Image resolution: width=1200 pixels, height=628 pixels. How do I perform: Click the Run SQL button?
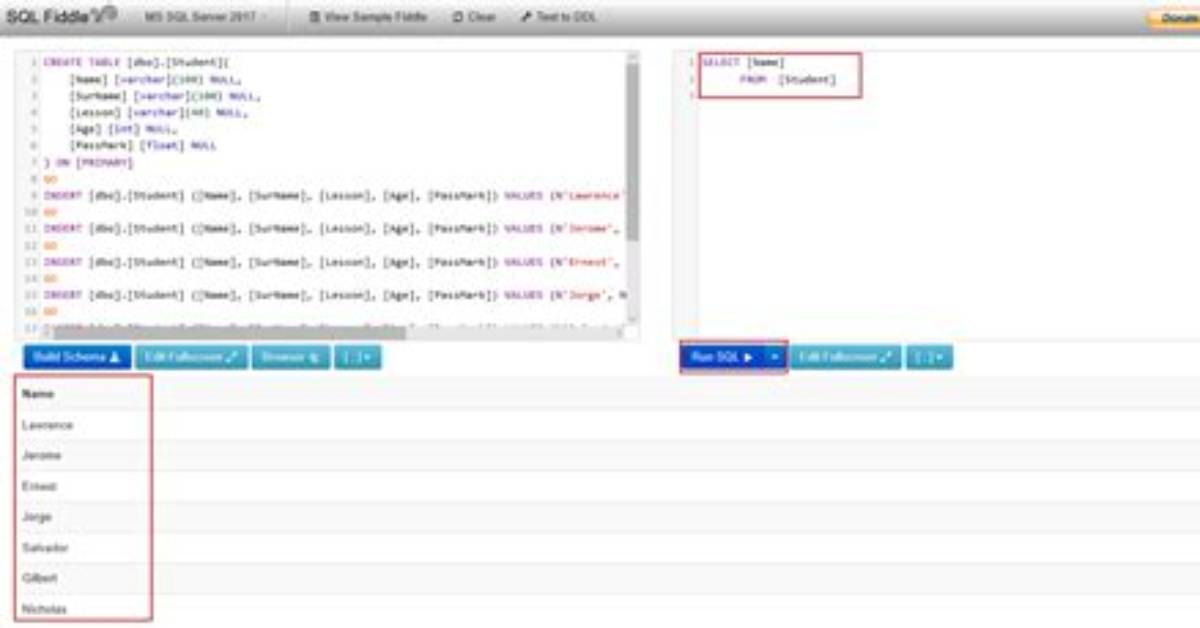click(x=723, y=357)
